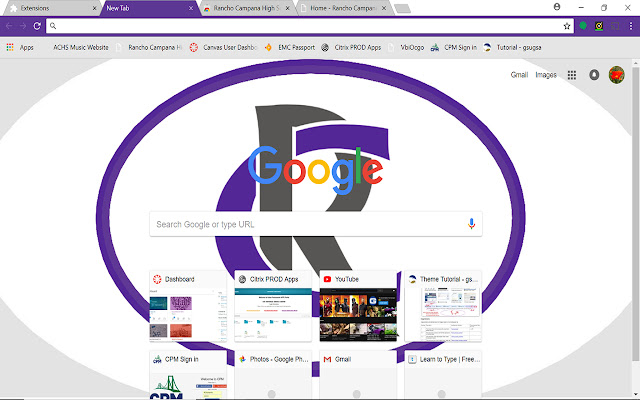Open the Citrix PROD Apps bookmark

pyautogui.click(x=351, y=47)
